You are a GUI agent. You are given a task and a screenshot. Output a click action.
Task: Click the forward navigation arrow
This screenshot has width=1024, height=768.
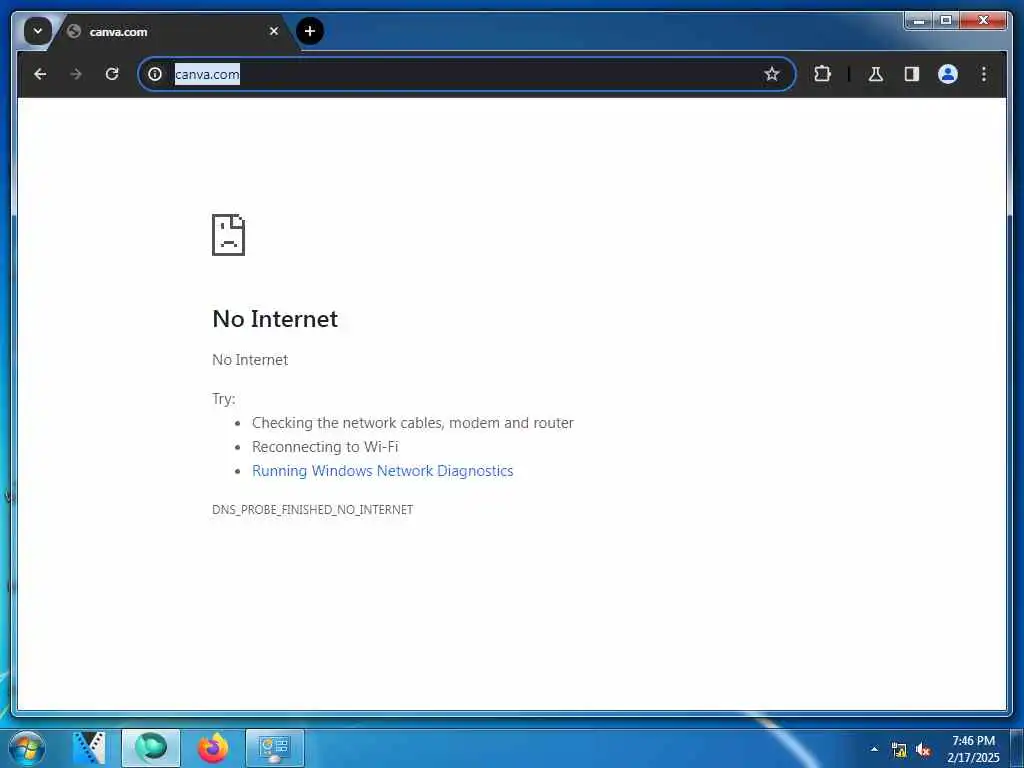pyautogui.click(x=76, y=74)
